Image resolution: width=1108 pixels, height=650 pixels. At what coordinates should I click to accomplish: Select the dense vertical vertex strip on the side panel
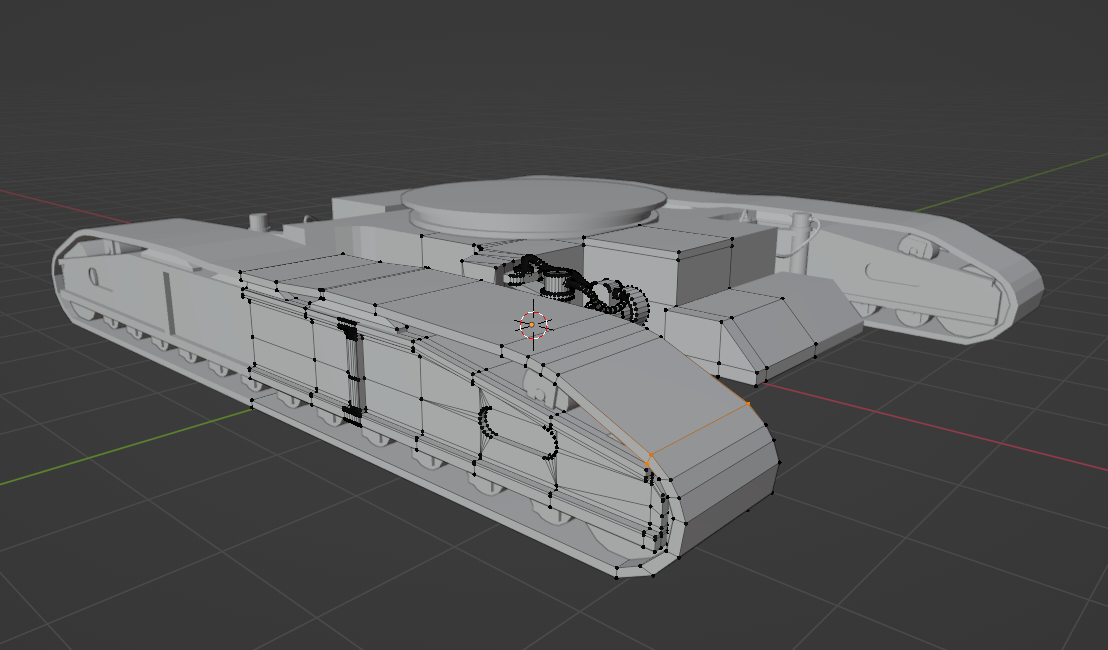pyautogui.click(x=351, y=373)
